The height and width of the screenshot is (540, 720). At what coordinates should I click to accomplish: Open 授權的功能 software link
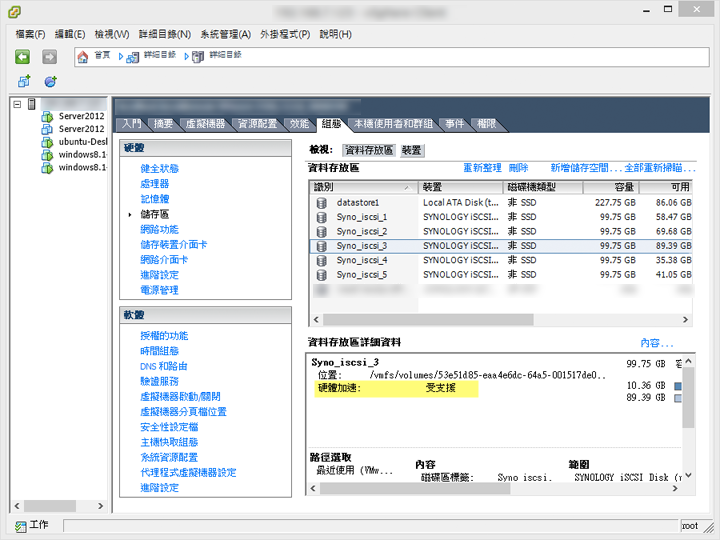click(164, 336)
